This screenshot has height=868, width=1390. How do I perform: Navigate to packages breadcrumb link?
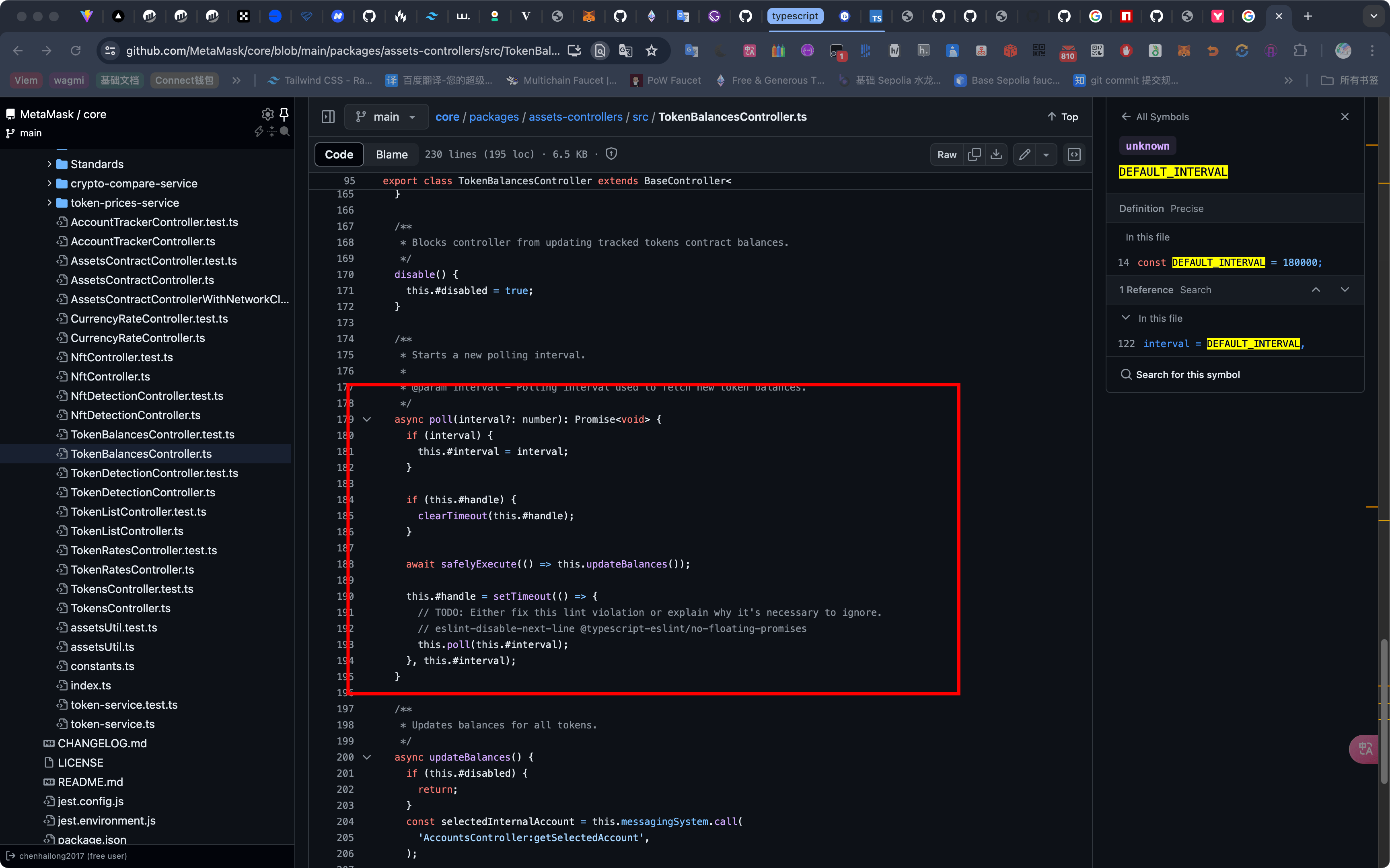point(493,117)
